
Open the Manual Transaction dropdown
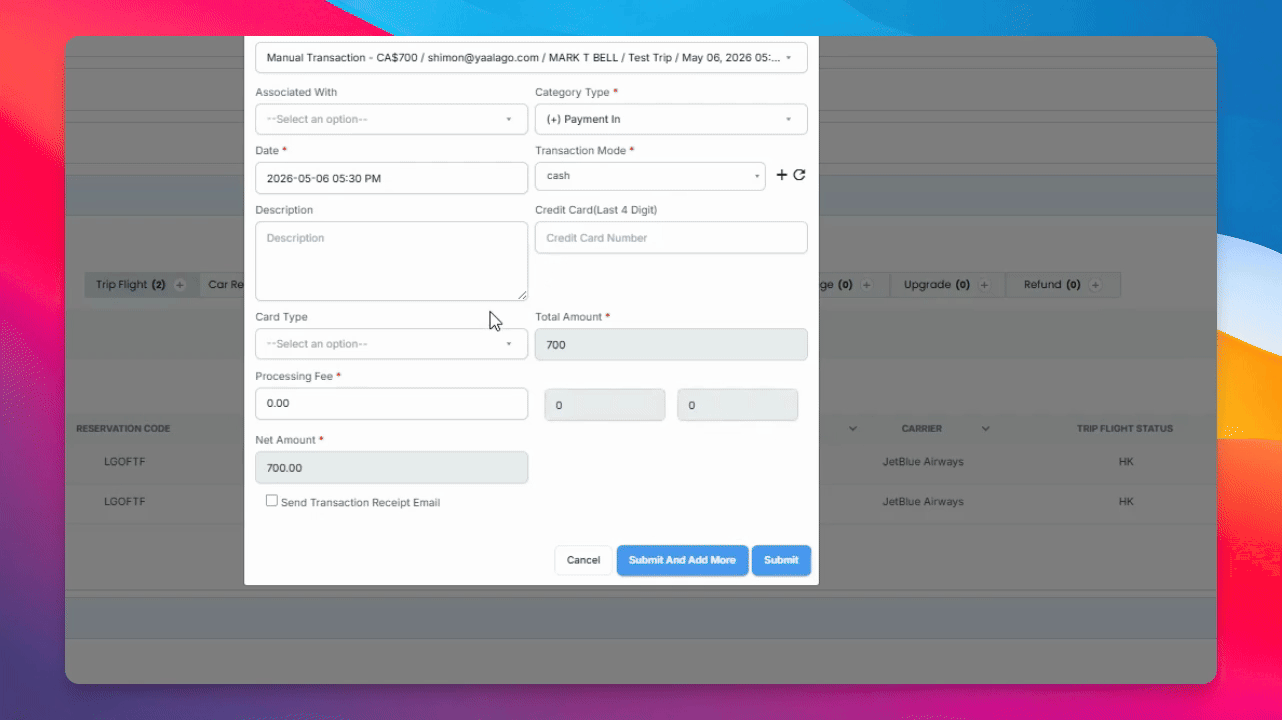click(x=531, y=58)
